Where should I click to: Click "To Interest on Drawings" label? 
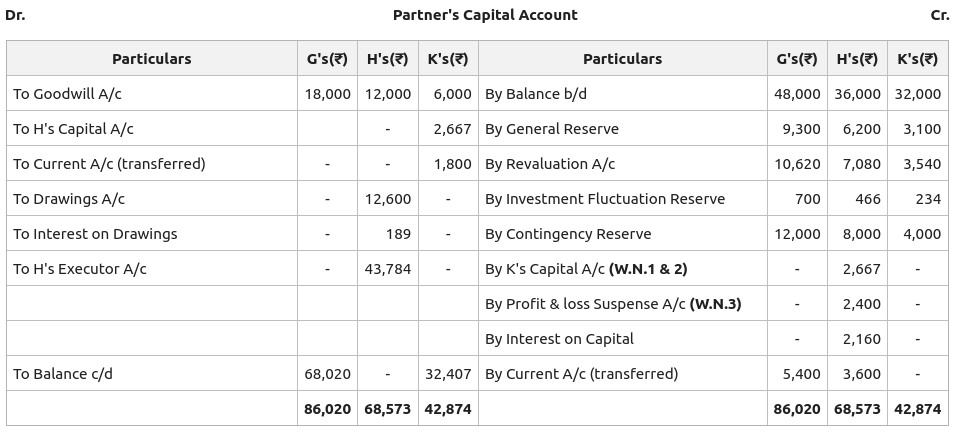tap(95, 234)
